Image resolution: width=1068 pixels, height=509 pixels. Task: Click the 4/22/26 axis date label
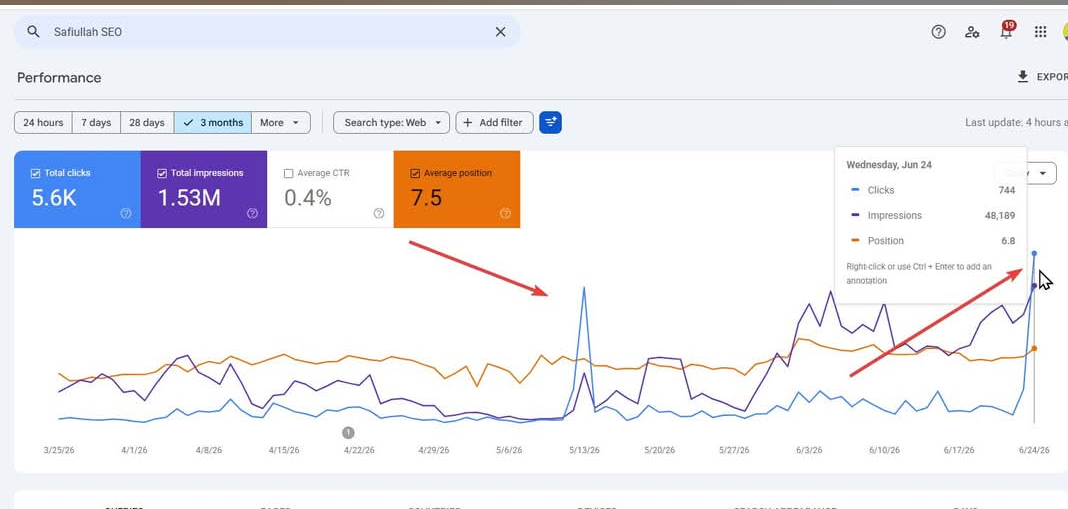click(358, 450)
